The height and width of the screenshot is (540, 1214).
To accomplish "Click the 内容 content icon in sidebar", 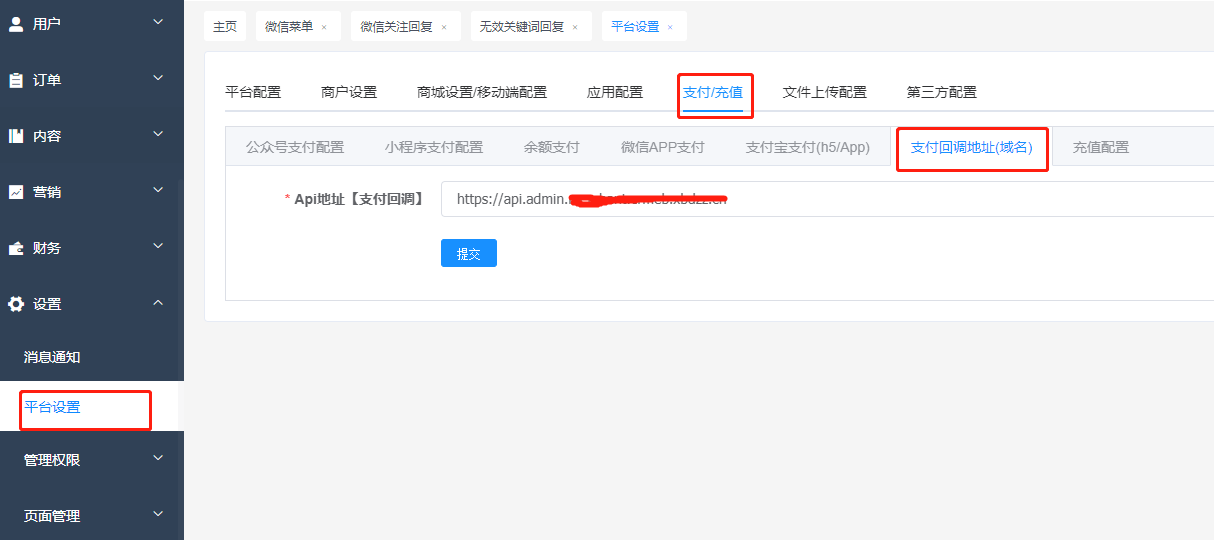I will [x=16, y=136].
